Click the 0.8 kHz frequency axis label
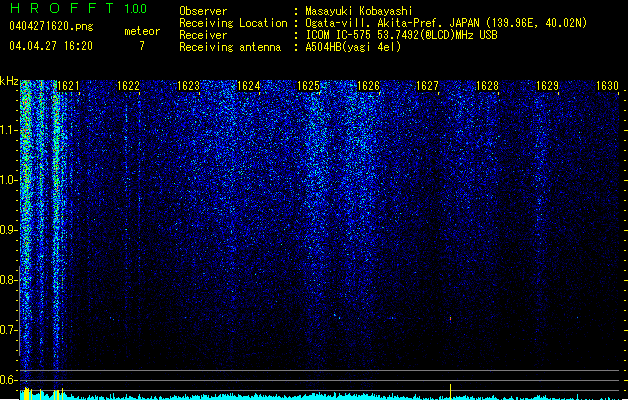 (9, 280)
